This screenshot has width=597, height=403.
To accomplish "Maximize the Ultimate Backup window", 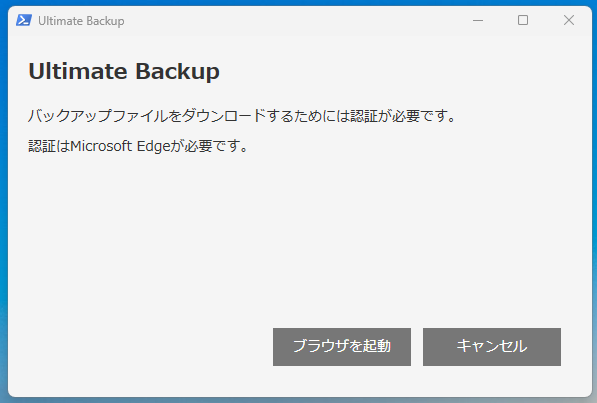I will point(523,20).
